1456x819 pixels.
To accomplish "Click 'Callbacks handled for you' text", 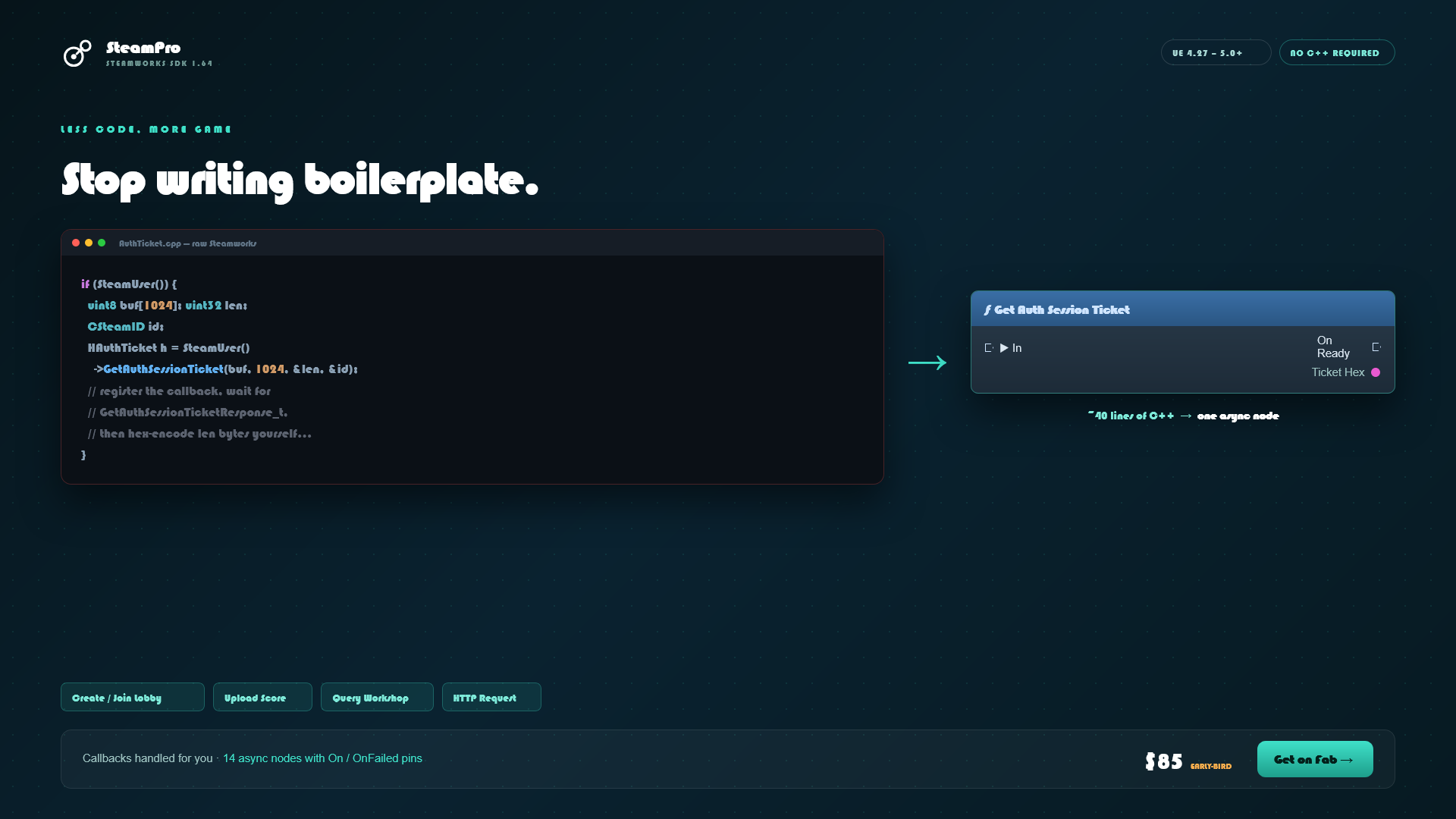I will click(x=148, y=758).
